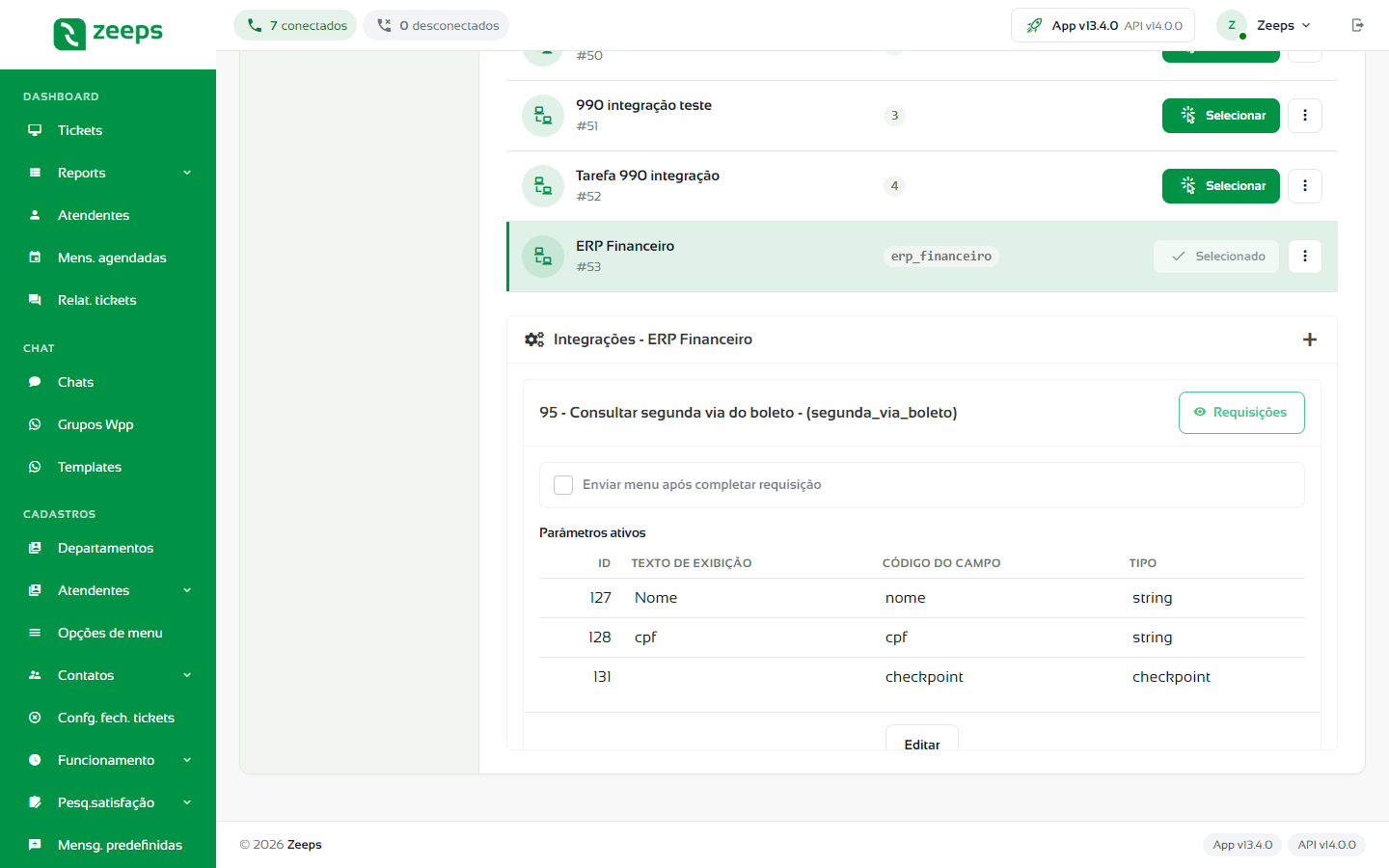Screen dimensions: 1389x868
Task: Click the phone icon in 0 desconectados
Action: pos(384,25)
